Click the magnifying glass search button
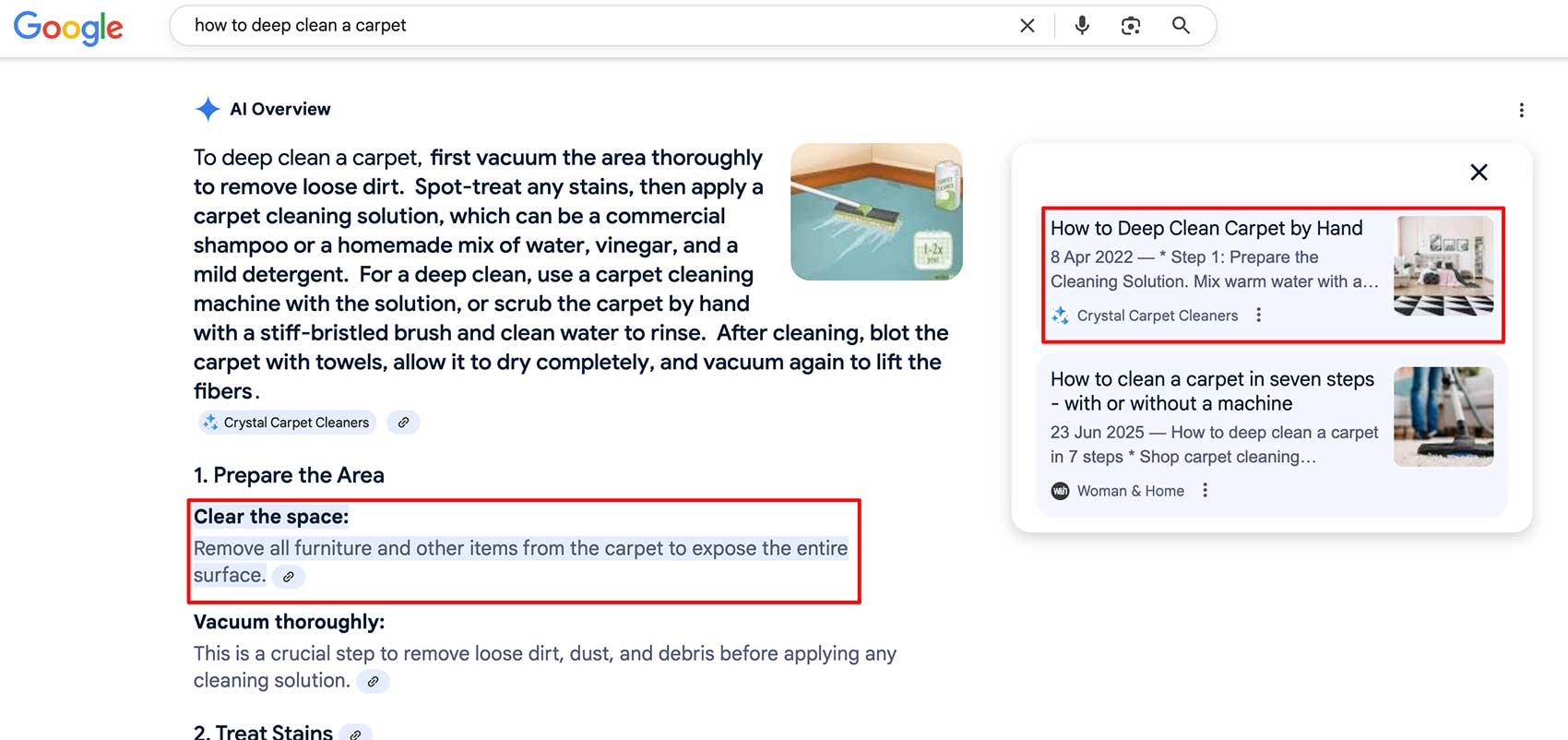The image size is (1568, 740). click(x=1181, y=26)
